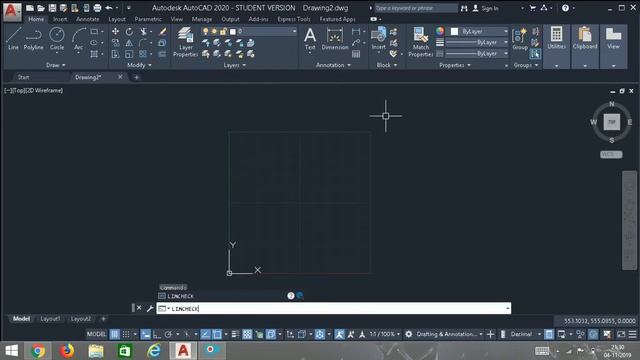640x360 pixels.
Task: Open the ByLayer object color dropdown
Action: point(505,31)
